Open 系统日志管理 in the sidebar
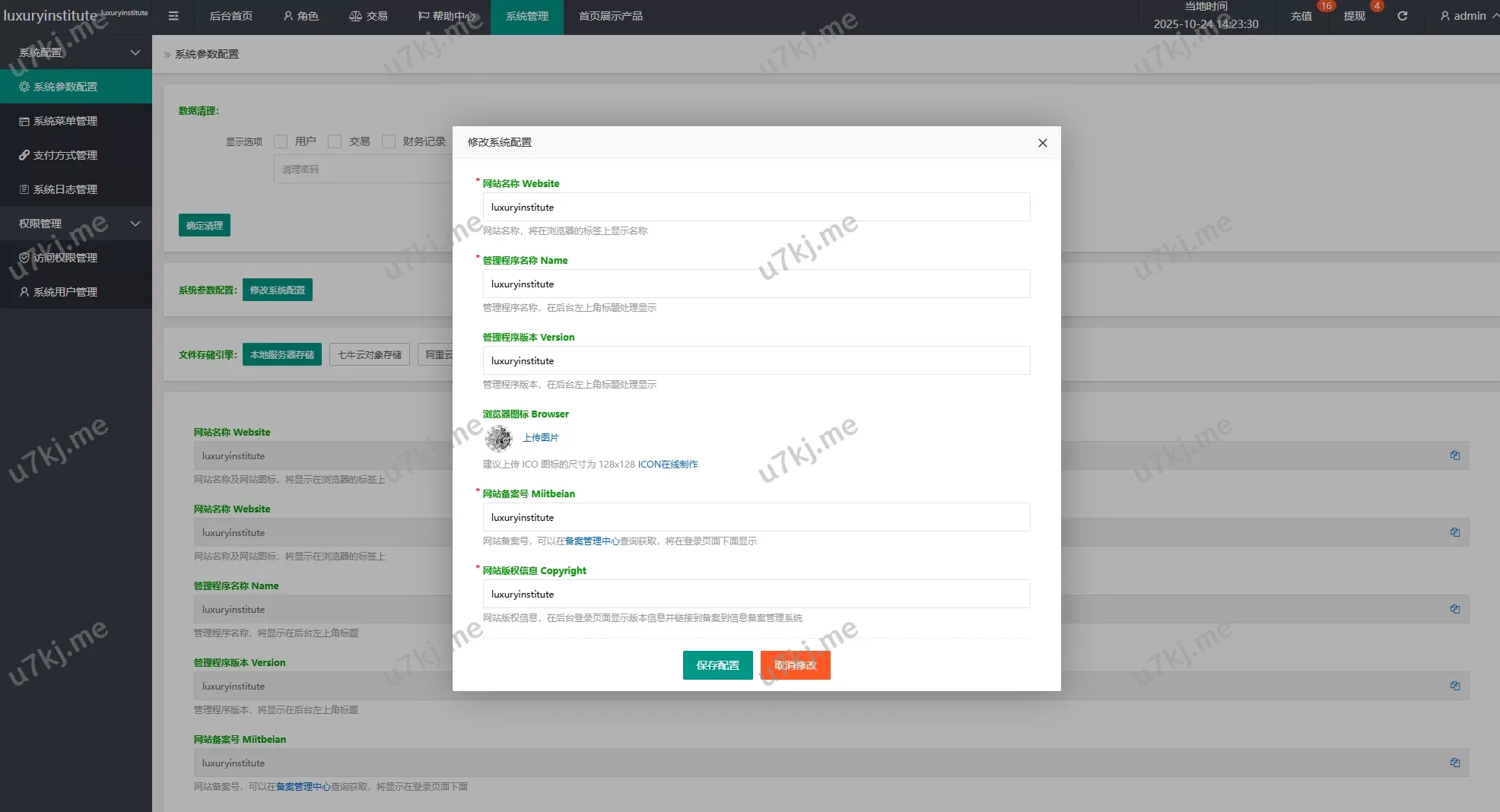Image resolution: width=1500 pixels, height=812 pixels. pos(65,189)
